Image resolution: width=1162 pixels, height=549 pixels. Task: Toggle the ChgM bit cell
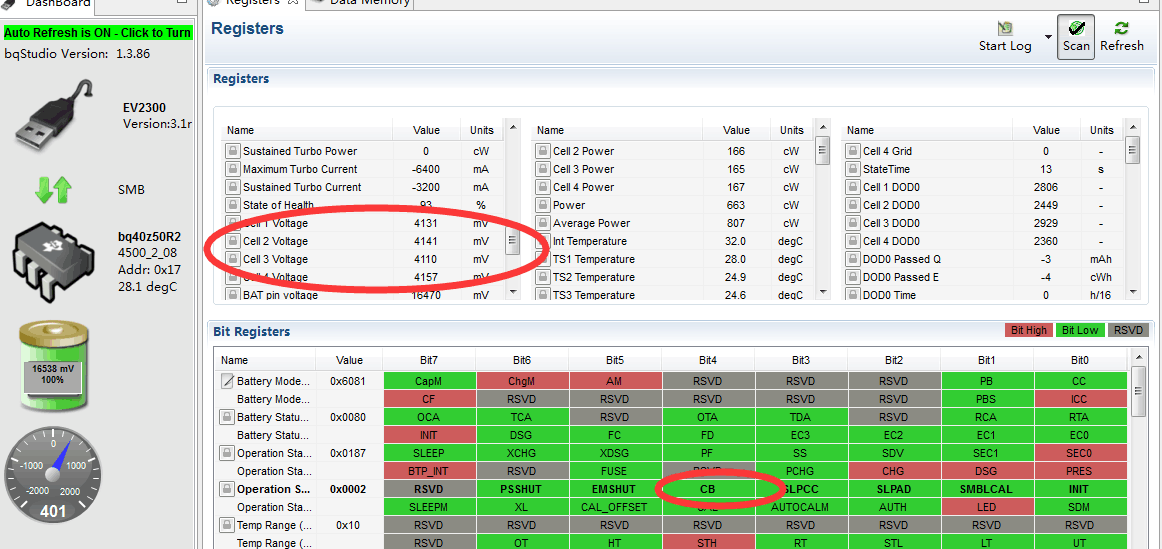tap(522, 382)
